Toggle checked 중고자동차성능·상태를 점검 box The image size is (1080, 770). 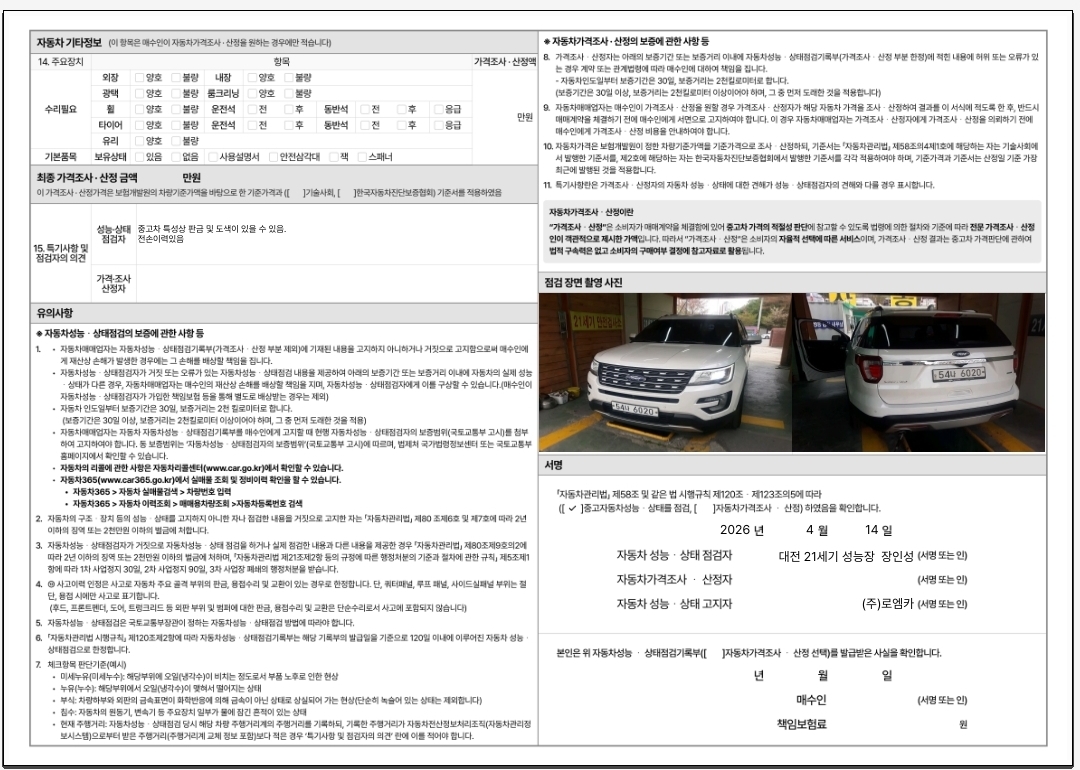point(572,508)
